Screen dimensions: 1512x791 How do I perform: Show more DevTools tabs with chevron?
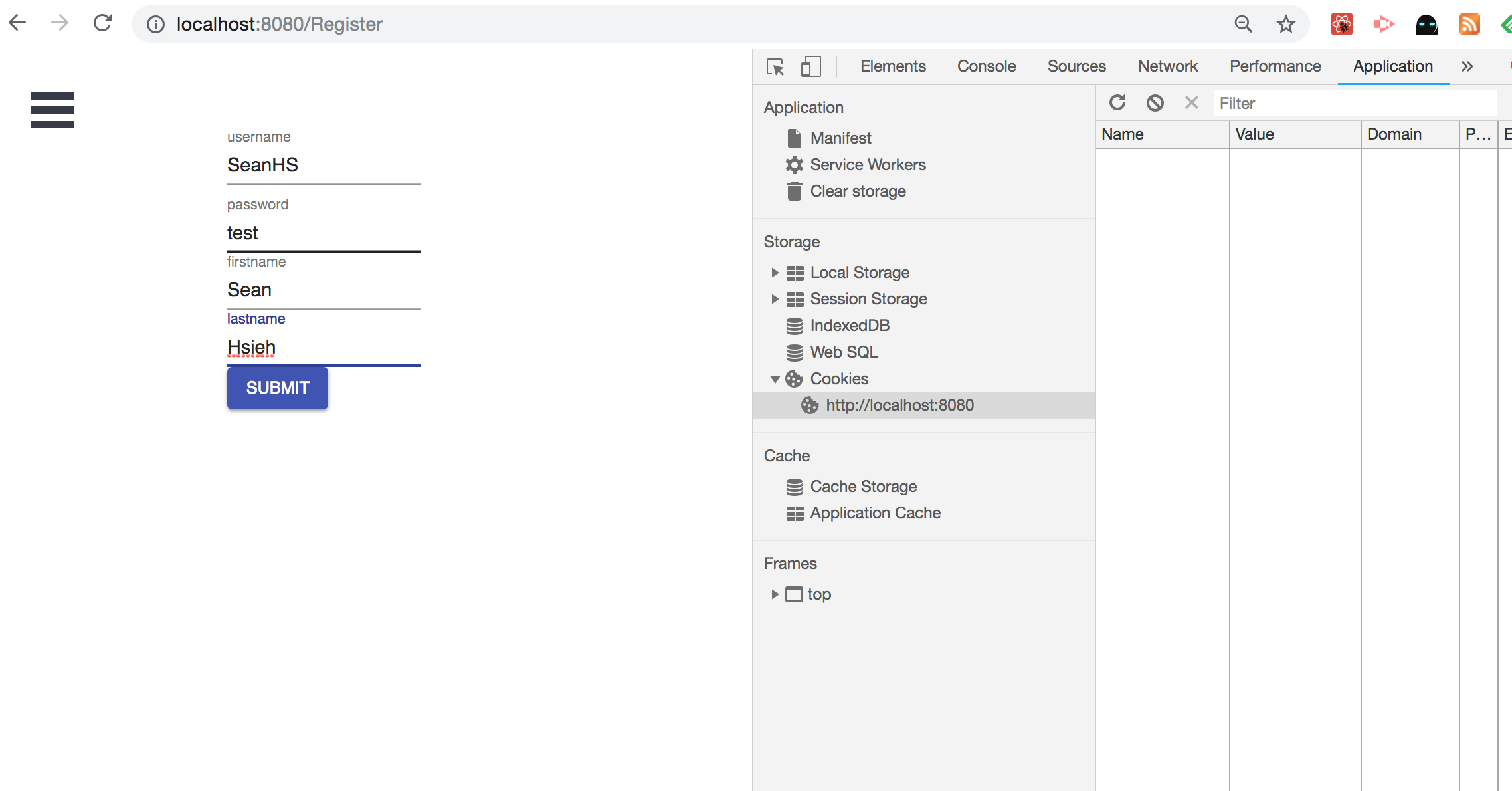click(1467, 66)
